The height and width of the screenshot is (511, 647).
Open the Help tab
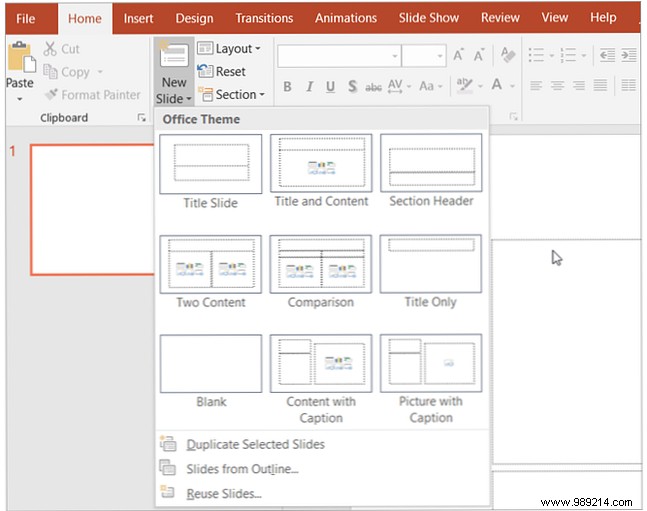click(603, 17)
